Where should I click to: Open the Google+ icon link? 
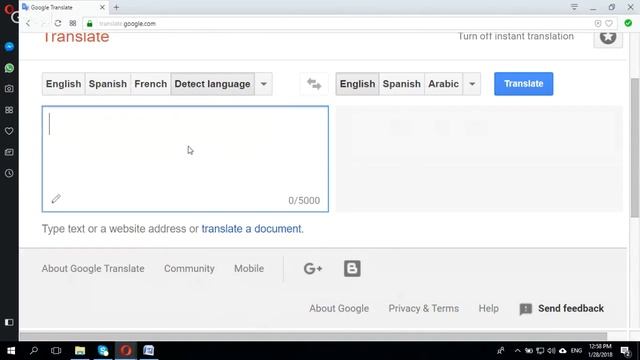313,269
